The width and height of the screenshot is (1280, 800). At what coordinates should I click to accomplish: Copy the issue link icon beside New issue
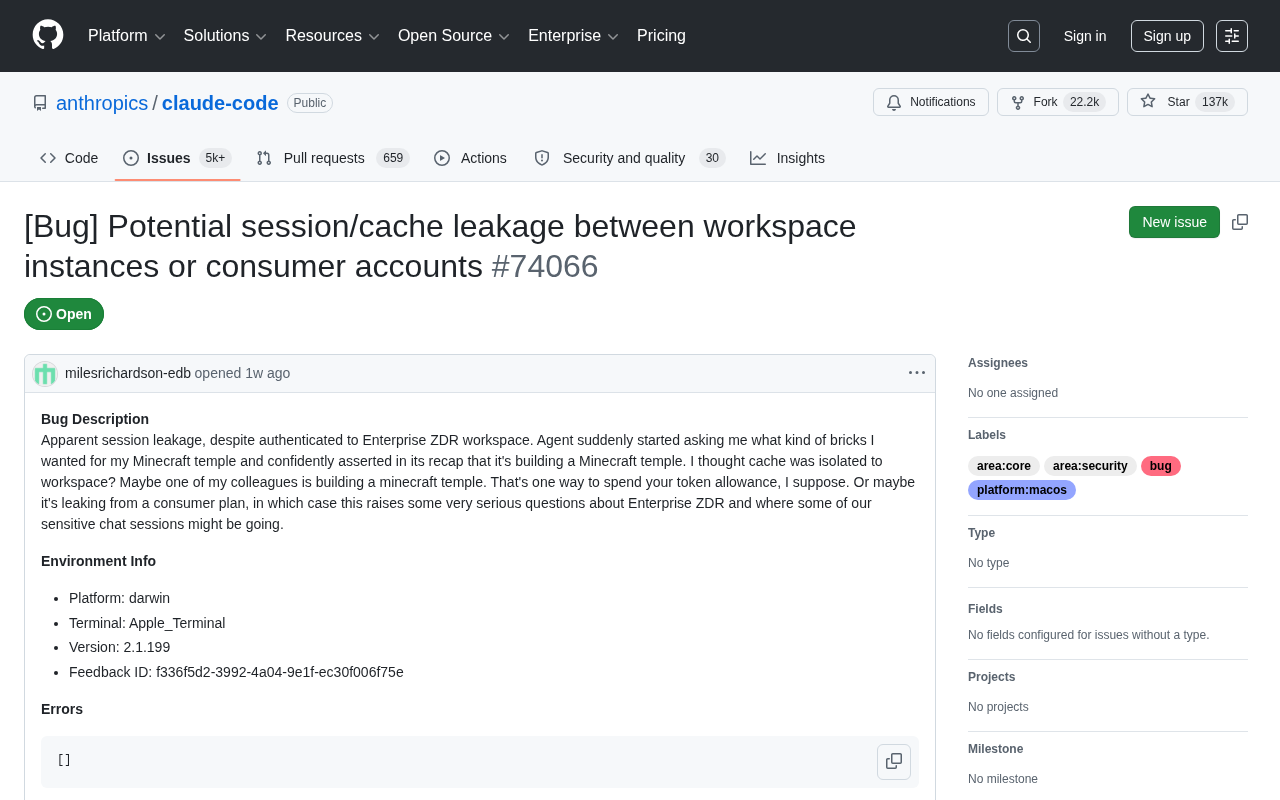1240,222
